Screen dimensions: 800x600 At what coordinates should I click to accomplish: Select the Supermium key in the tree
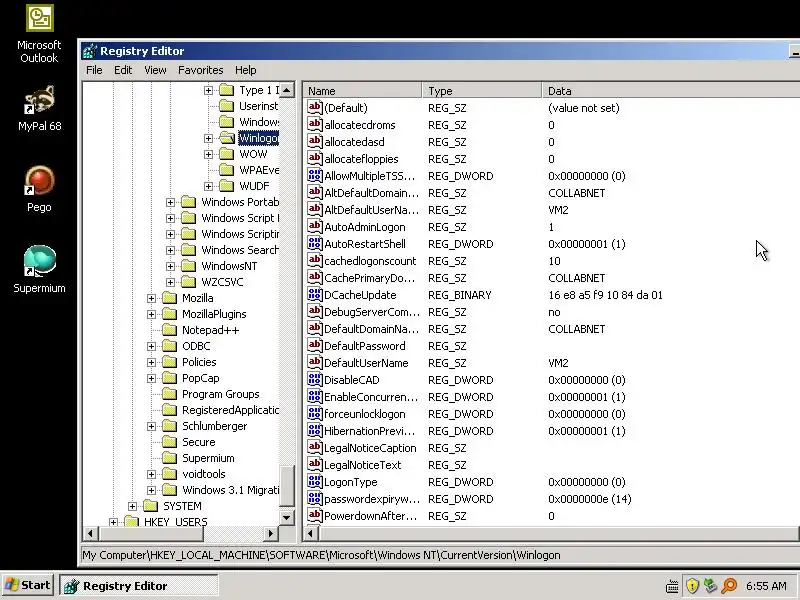[x=208, y=458]
